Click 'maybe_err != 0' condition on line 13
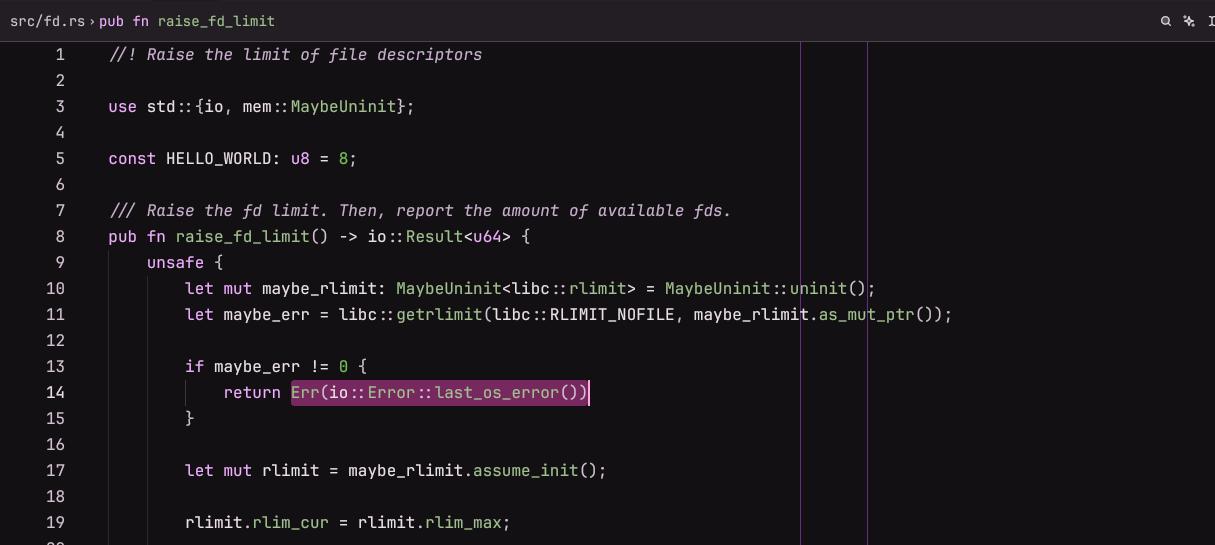Viewport: 1215px width, 545px height. click(280, 367)
